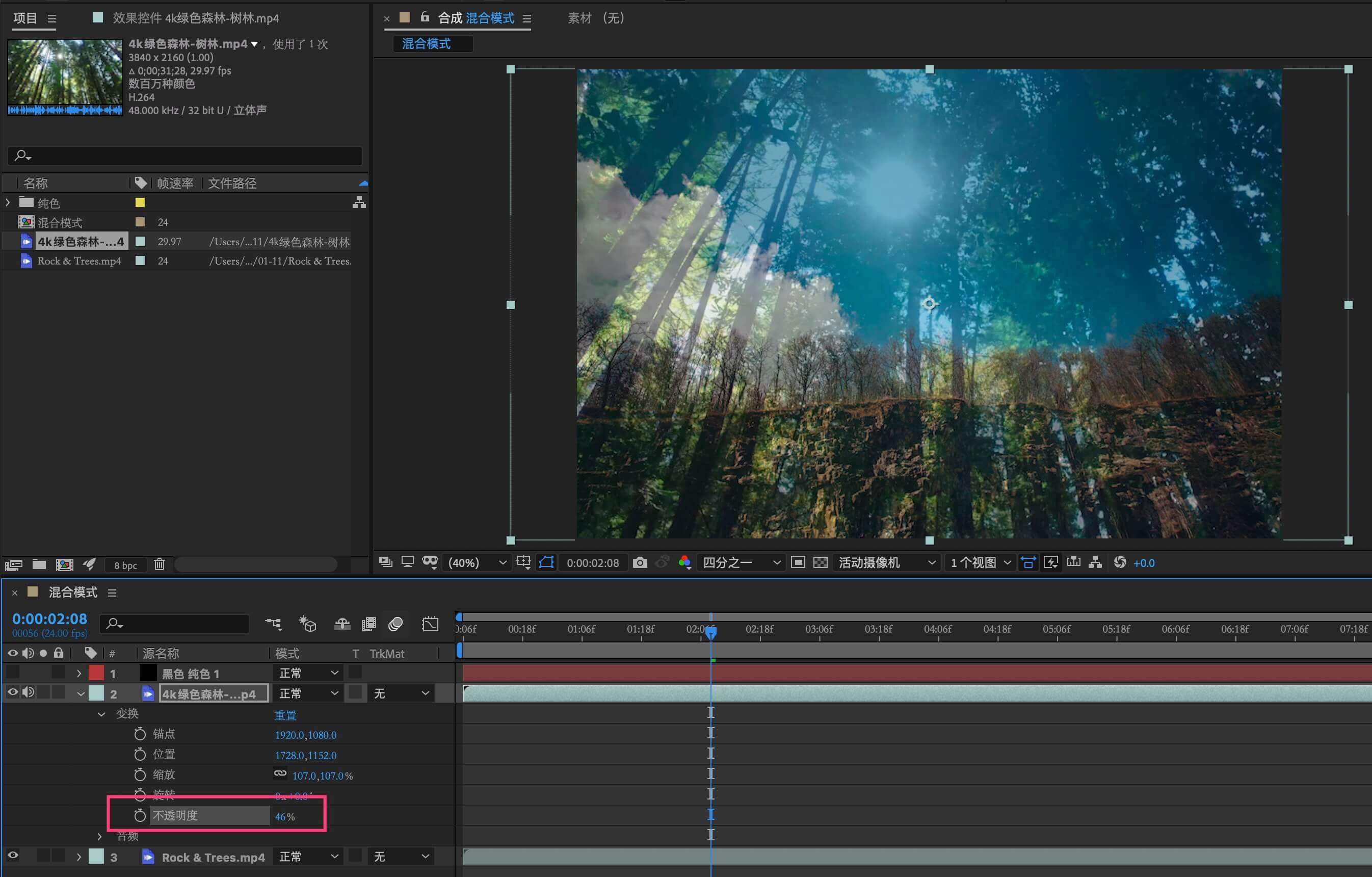1372x877 pixels.
Task: Toggle the transparency grid icon
Action: click(x=820, y=563)
